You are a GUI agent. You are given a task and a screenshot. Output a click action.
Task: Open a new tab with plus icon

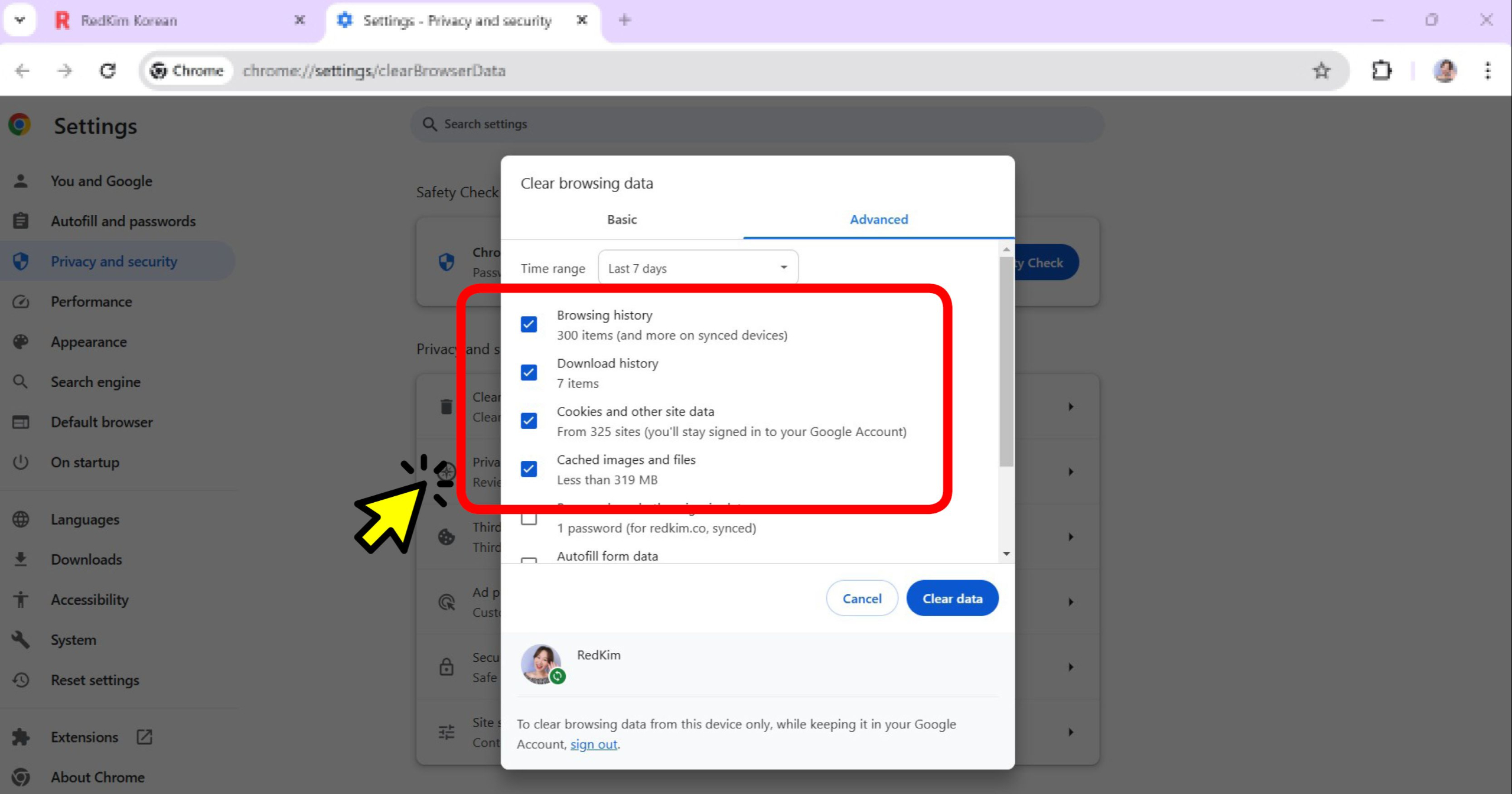(x=624, y=20)
